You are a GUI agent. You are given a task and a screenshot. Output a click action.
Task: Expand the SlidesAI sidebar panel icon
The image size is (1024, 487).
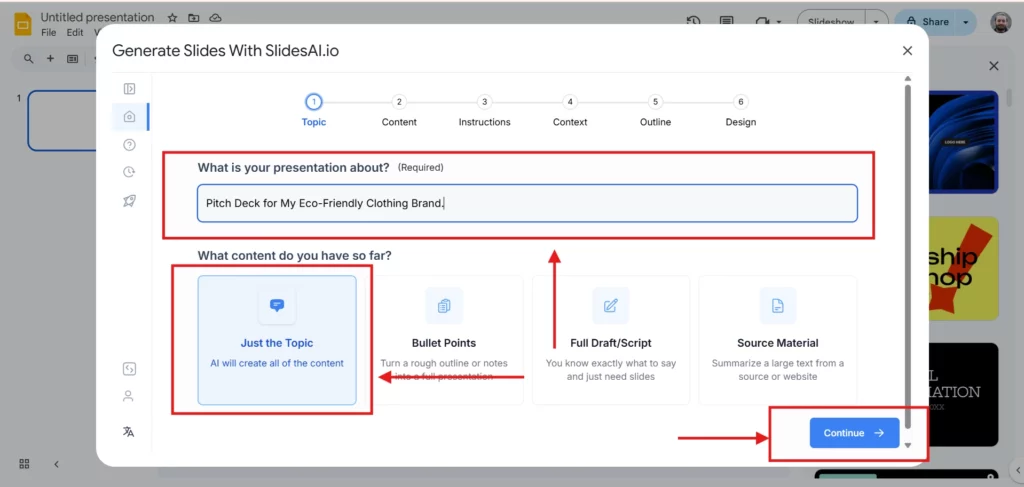tap(129, 89)
